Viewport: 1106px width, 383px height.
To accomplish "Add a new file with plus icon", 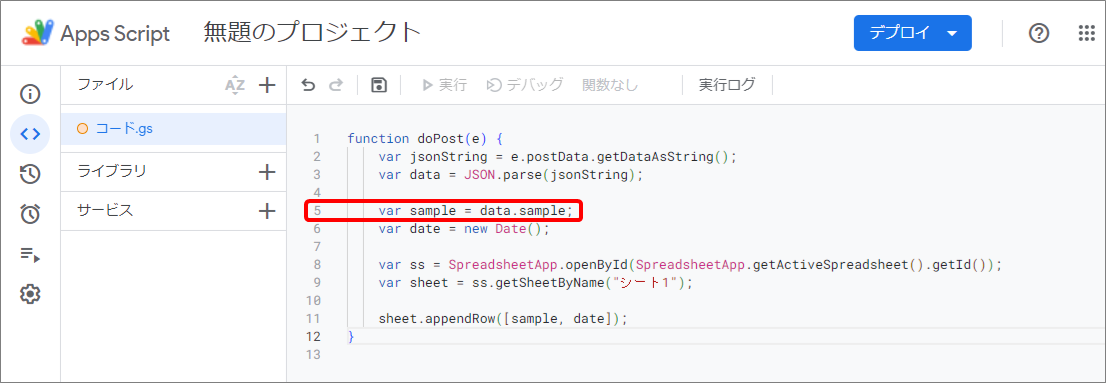I will pyautogui.click(x=267, y=85).
